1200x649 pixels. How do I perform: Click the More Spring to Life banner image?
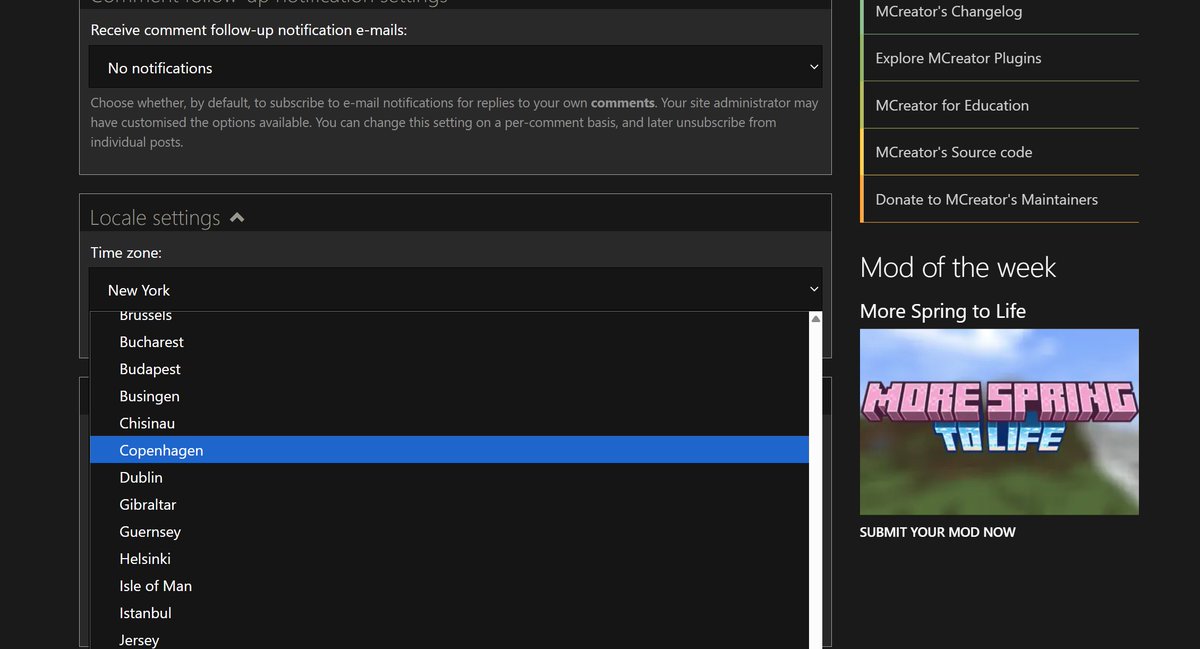pyautogui.click(x=999, y=421)
